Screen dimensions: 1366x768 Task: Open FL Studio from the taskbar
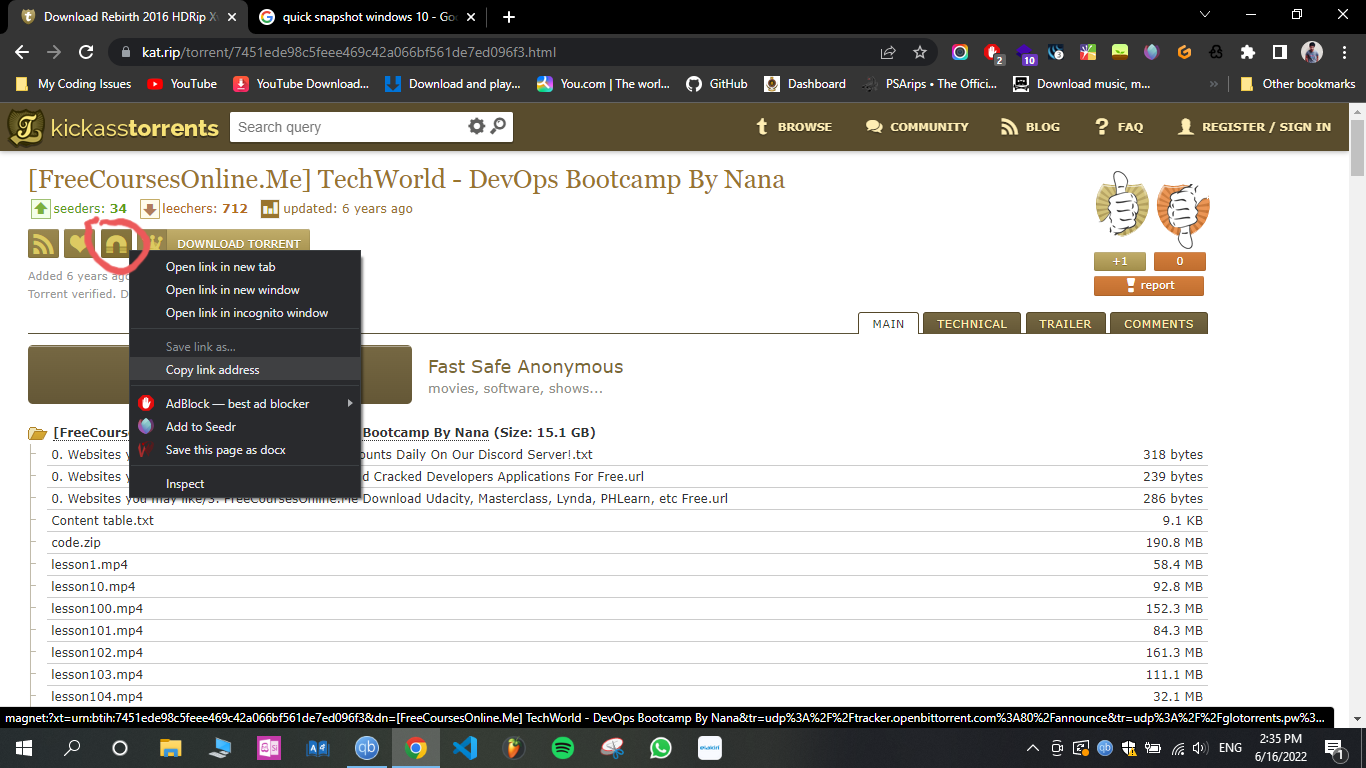514,748
